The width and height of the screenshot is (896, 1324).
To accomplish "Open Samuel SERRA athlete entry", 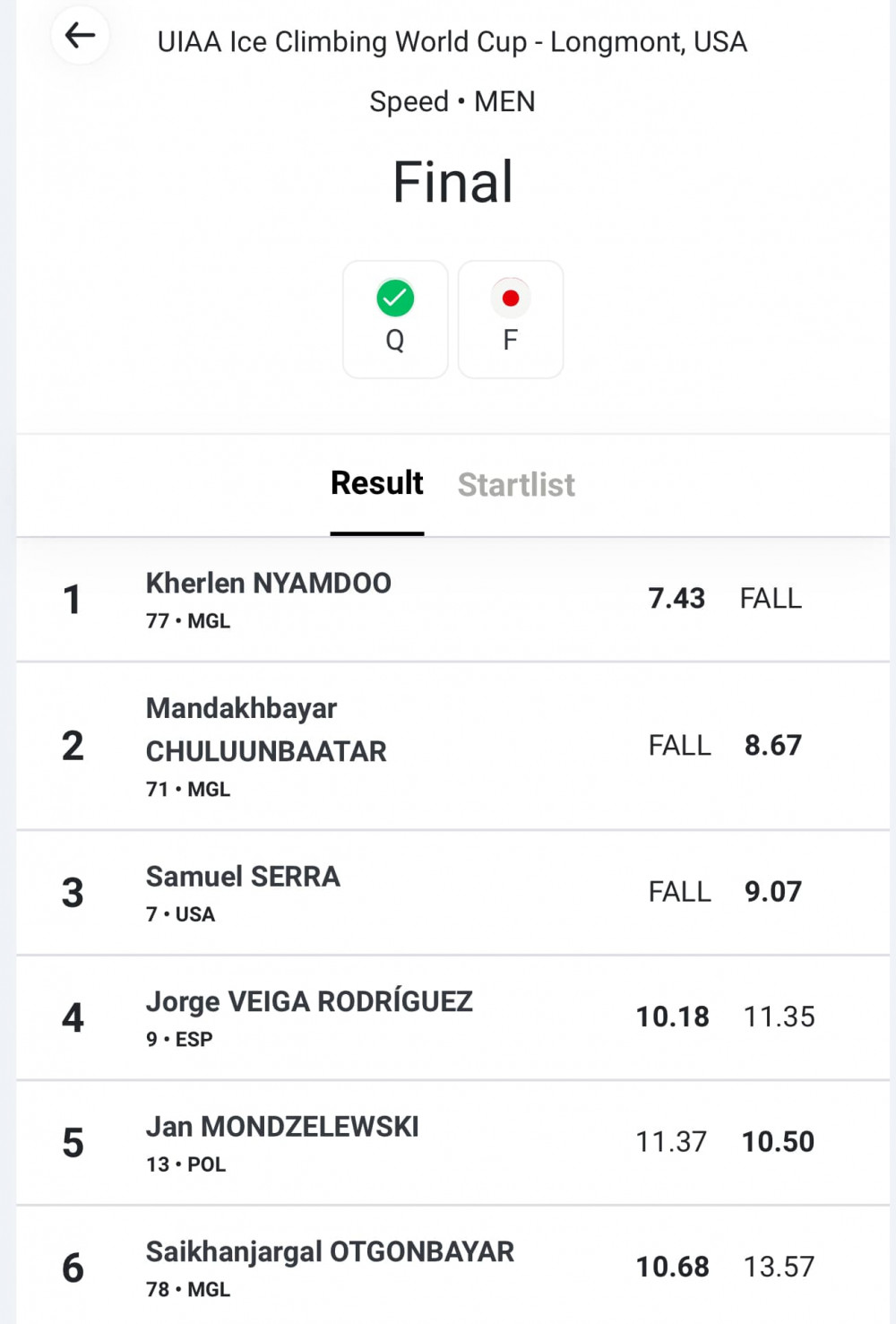I will point(452,893).
